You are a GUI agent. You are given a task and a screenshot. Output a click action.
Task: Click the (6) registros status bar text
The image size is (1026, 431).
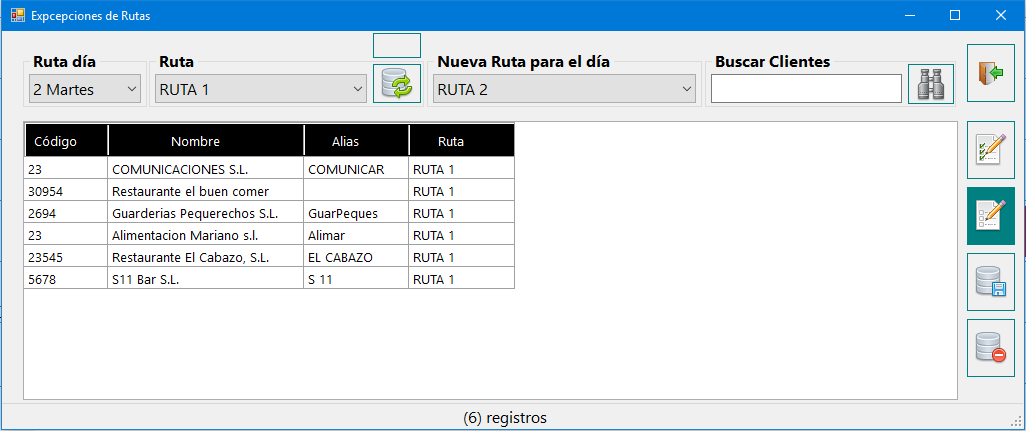pos(504,417)
